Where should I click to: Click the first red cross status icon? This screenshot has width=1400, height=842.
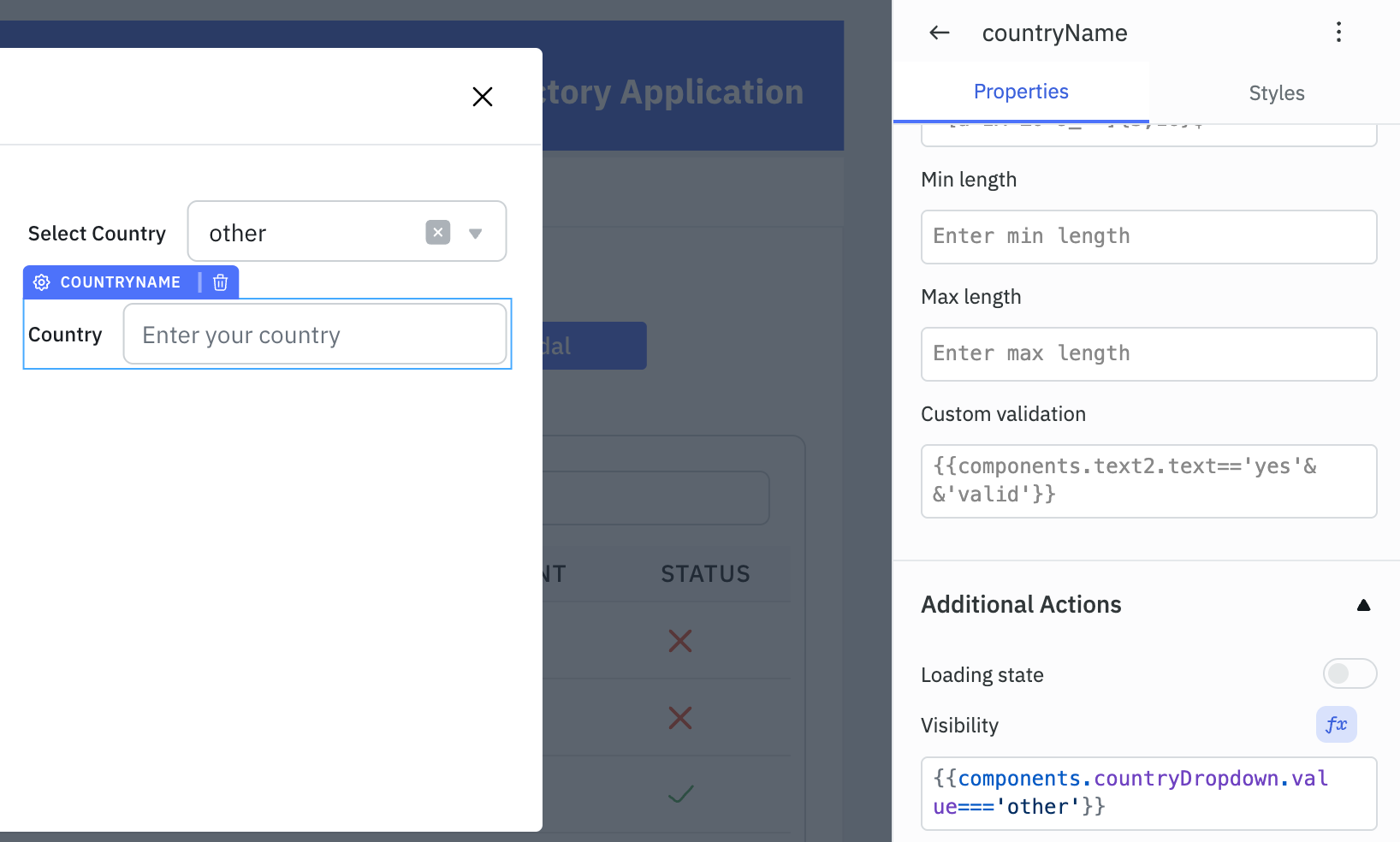[680, 640]
